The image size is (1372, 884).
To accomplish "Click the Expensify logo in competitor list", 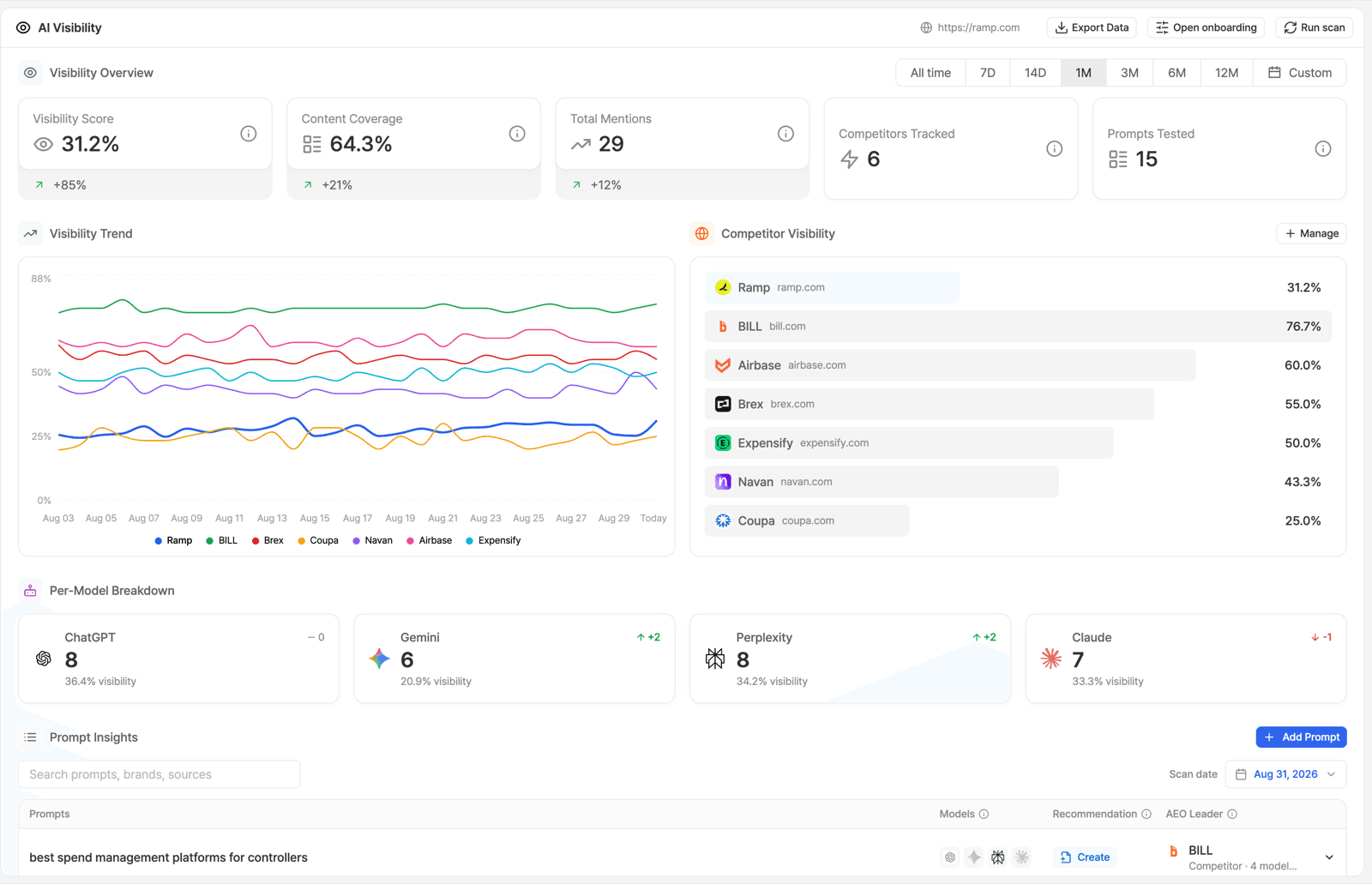I will coord(723,443).
